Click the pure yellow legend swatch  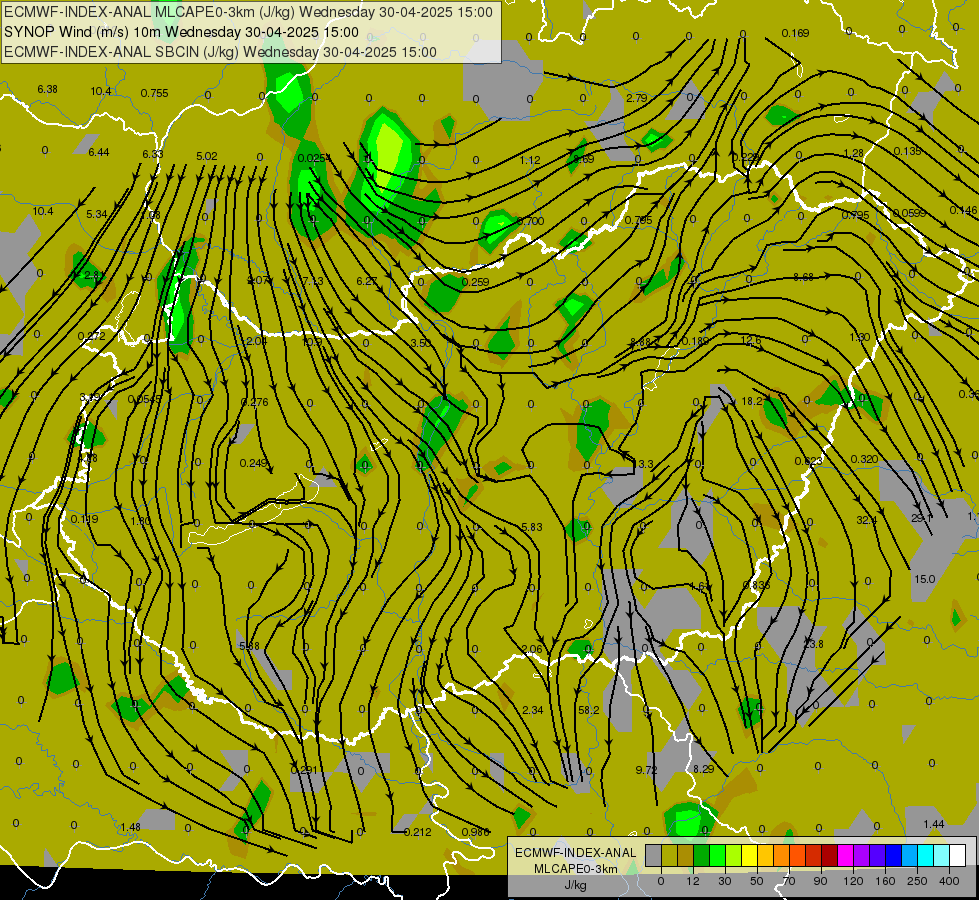pyautogui.click(x=749, y=855)
